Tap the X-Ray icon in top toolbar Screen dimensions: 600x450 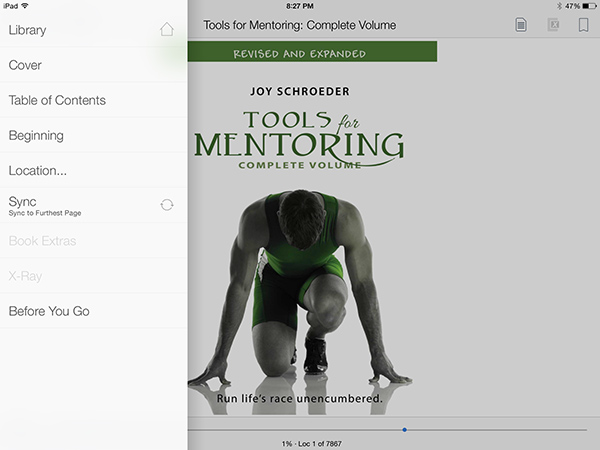(553, 25)
